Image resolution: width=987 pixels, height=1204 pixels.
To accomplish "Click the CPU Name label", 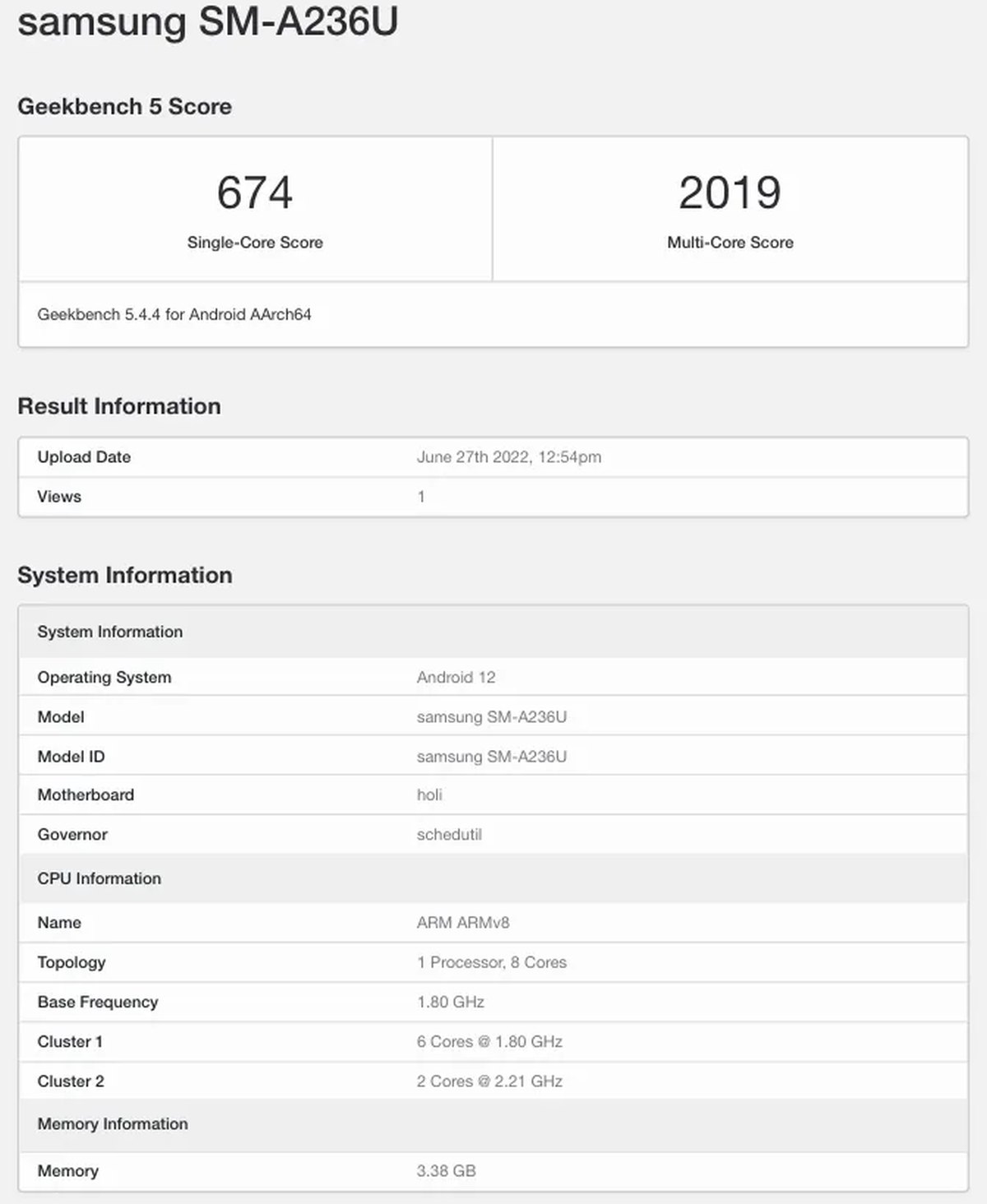I will tap(59, 923).
